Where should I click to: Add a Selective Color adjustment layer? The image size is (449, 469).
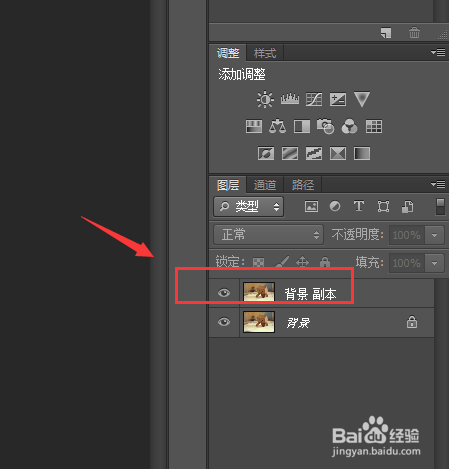[x=338, y=154]
